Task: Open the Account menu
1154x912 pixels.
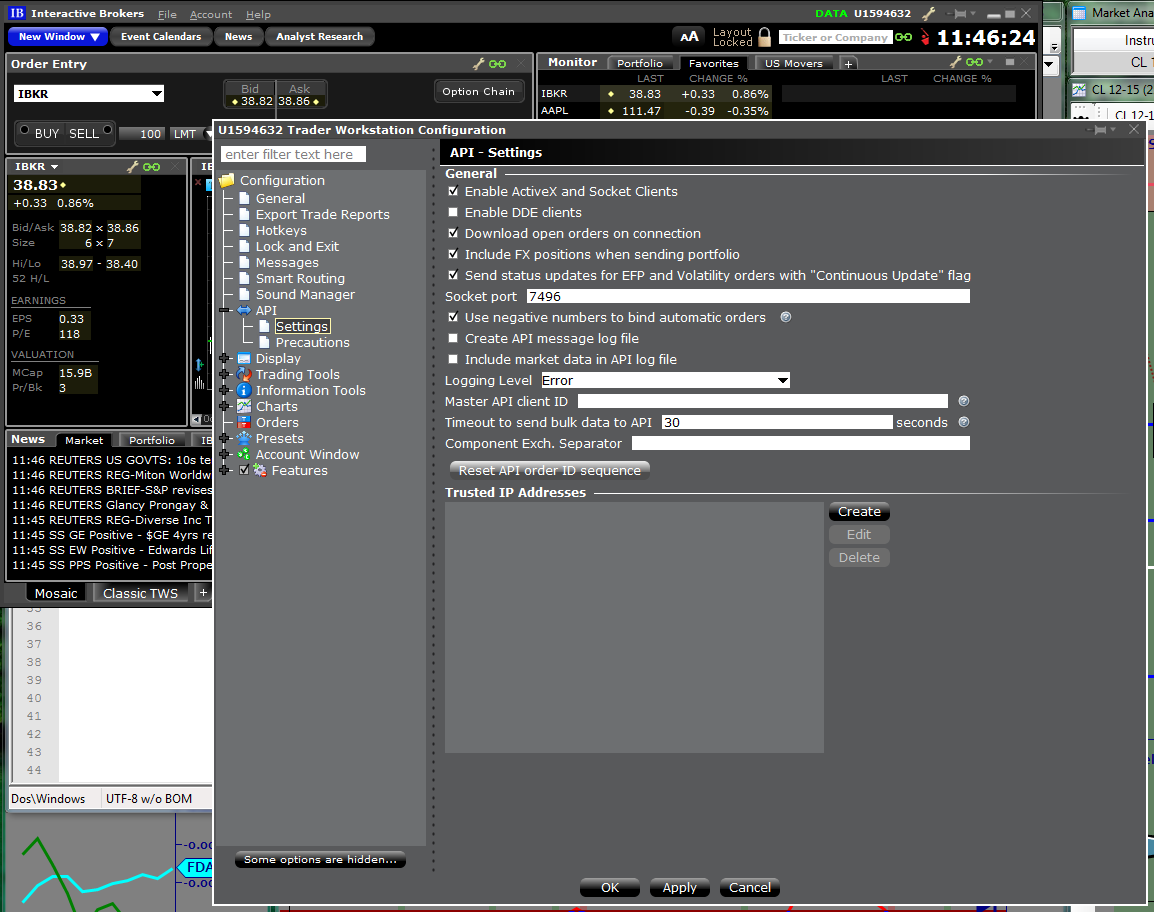Action: point(210,14)
